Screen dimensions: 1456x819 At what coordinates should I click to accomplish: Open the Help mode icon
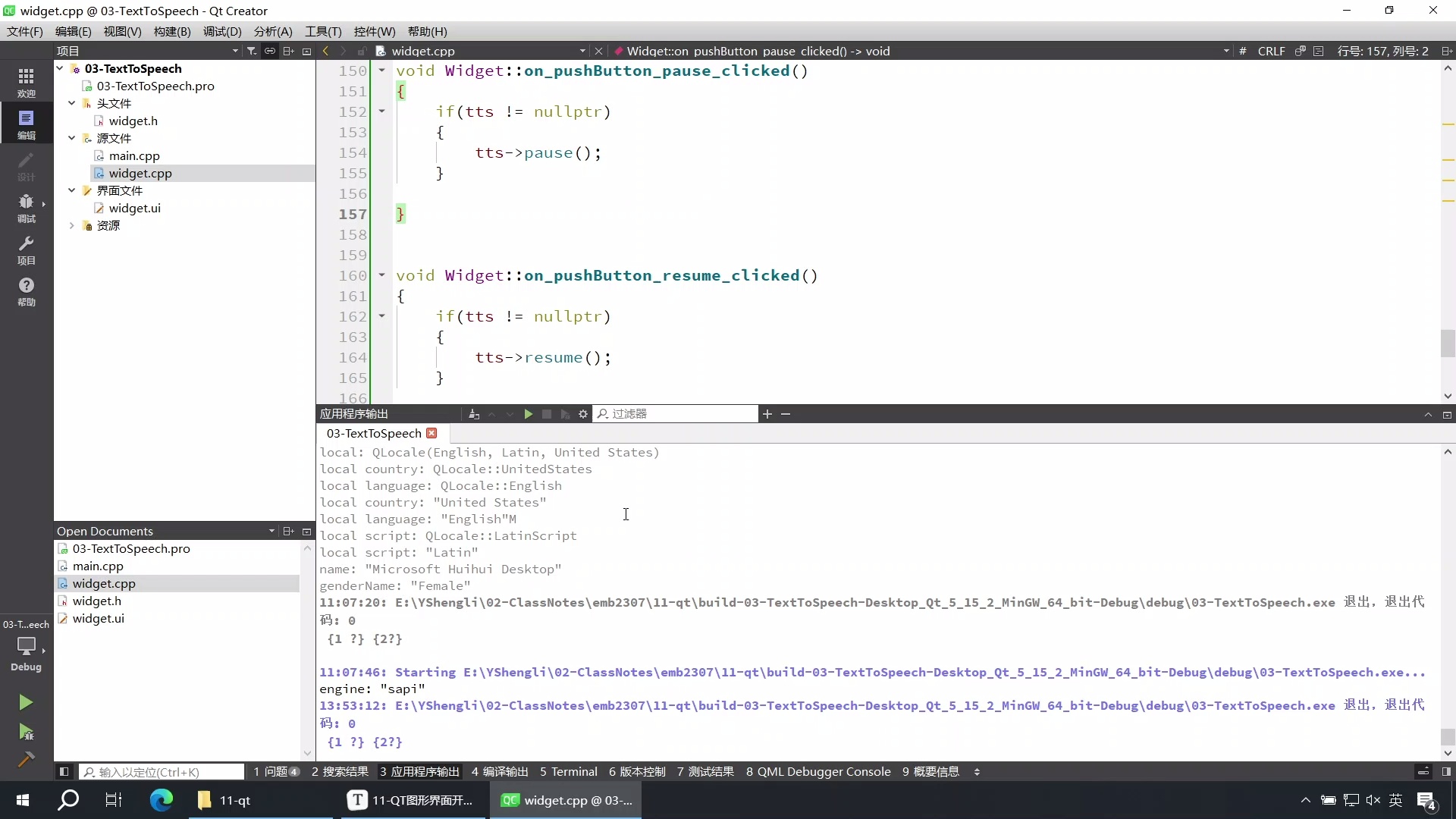(26, 290)
